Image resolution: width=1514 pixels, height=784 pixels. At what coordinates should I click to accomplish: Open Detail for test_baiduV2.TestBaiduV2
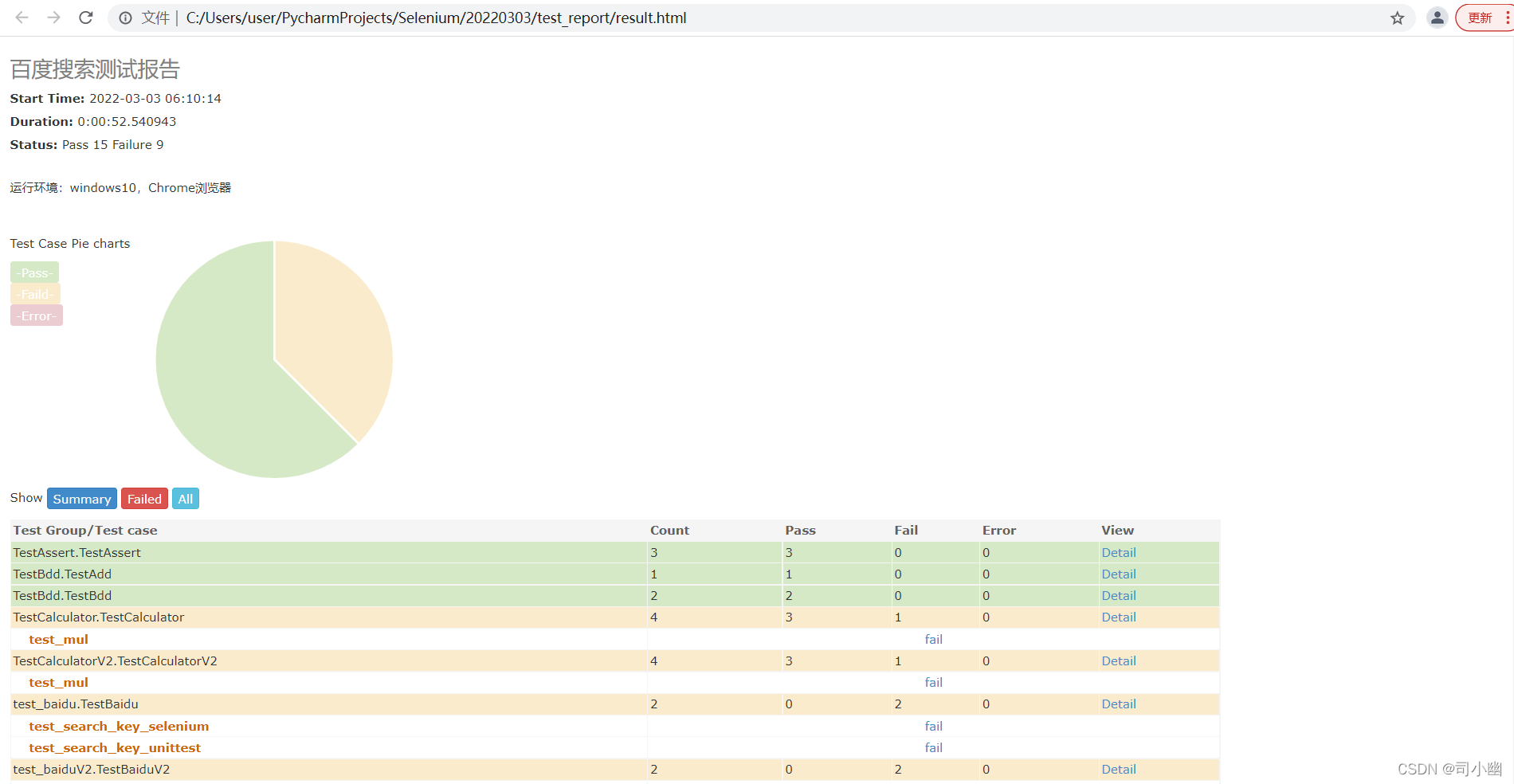(x=1119, y=770)
